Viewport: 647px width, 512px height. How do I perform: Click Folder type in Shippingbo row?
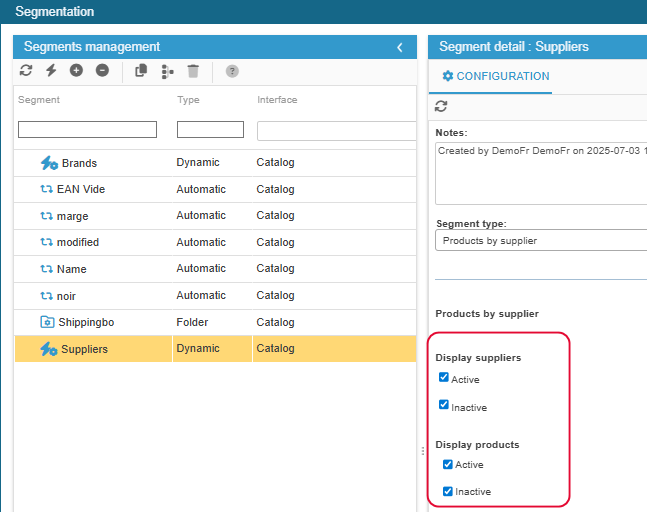[x=192, y=322]
